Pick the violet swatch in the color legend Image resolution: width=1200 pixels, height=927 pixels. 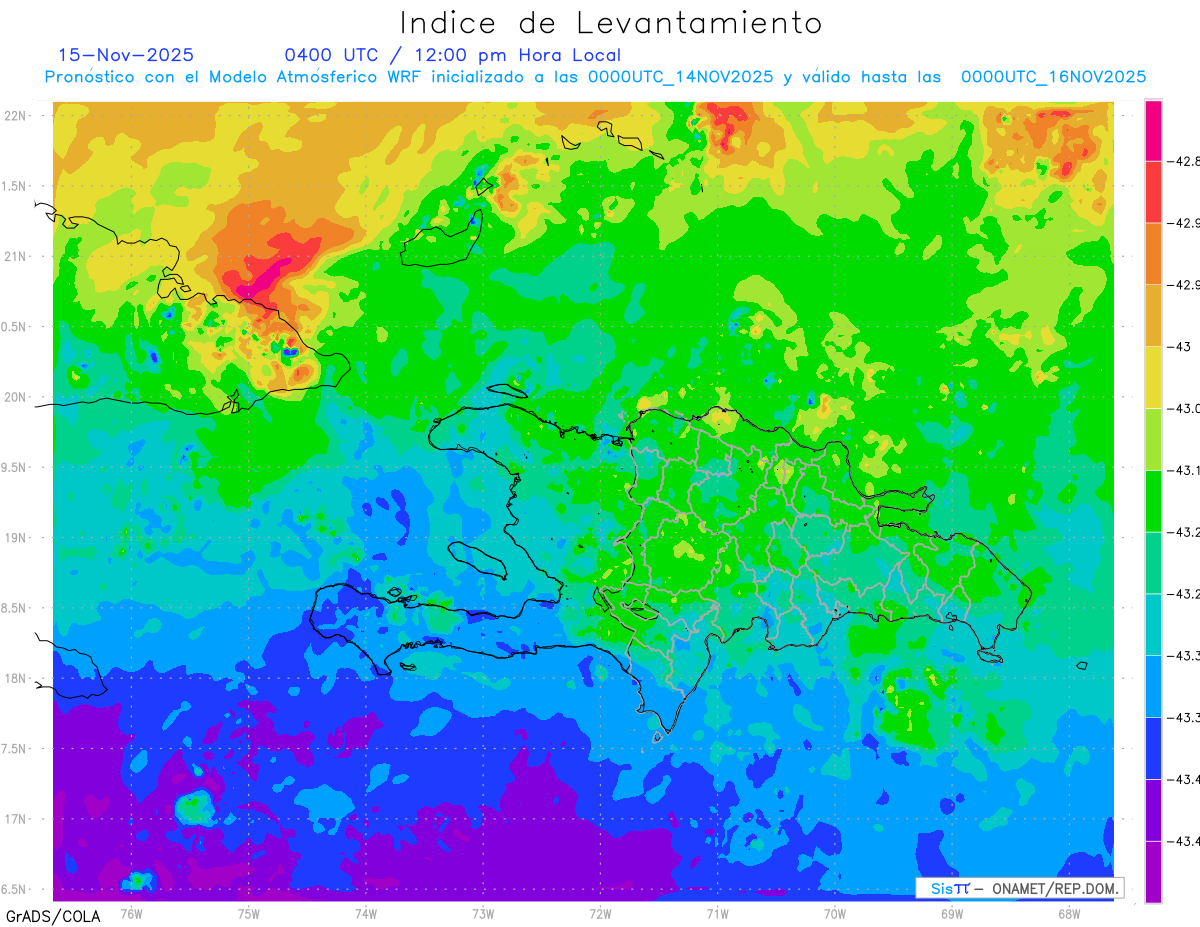click(1153, 810)
